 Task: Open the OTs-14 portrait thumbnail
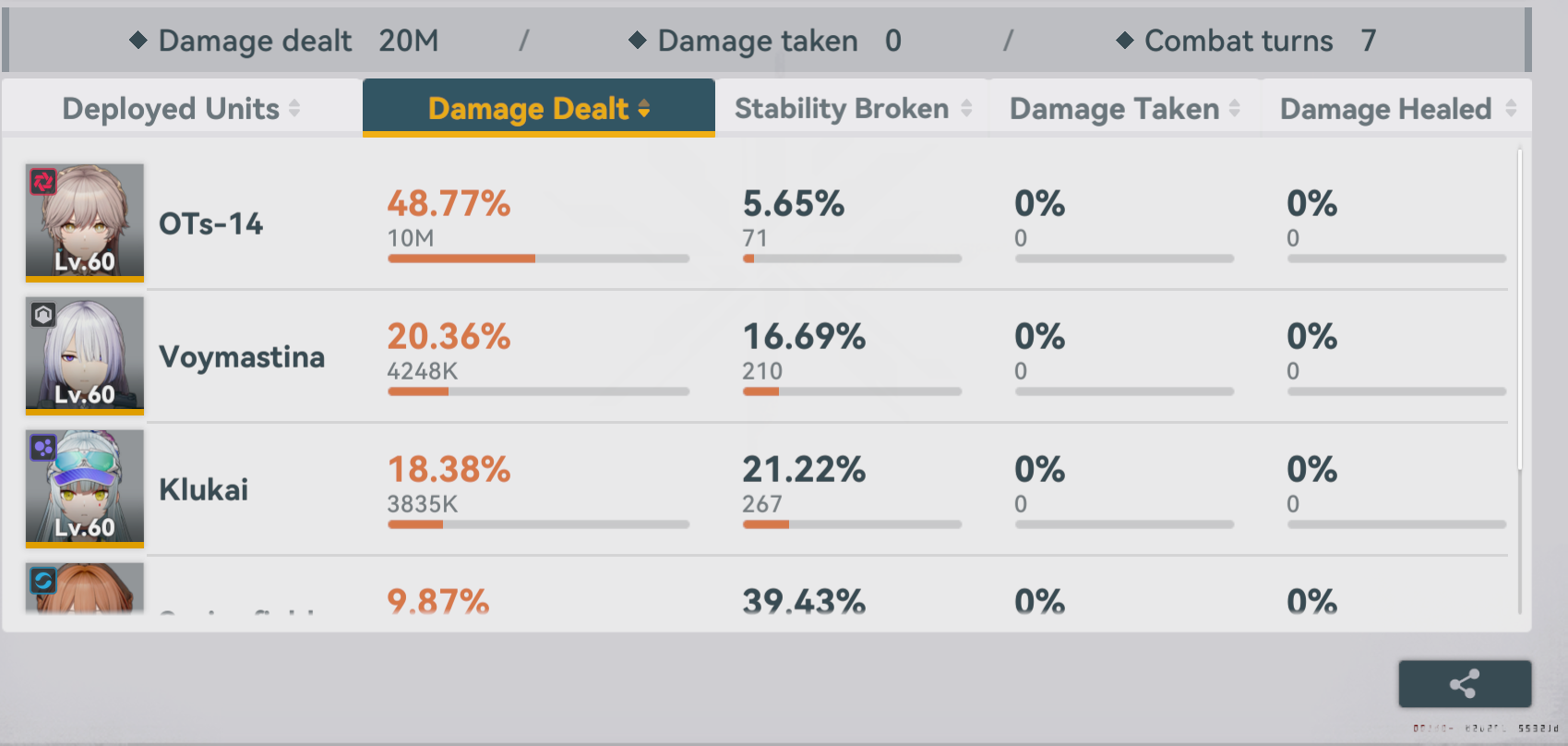pyautogui.click(x=85, y=222)
